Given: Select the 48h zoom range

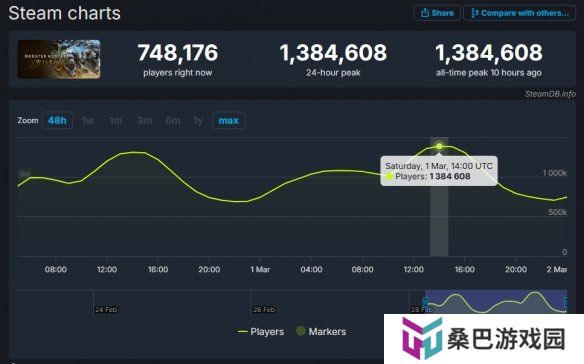Looking at the screenshot, I should coord(57,120).
